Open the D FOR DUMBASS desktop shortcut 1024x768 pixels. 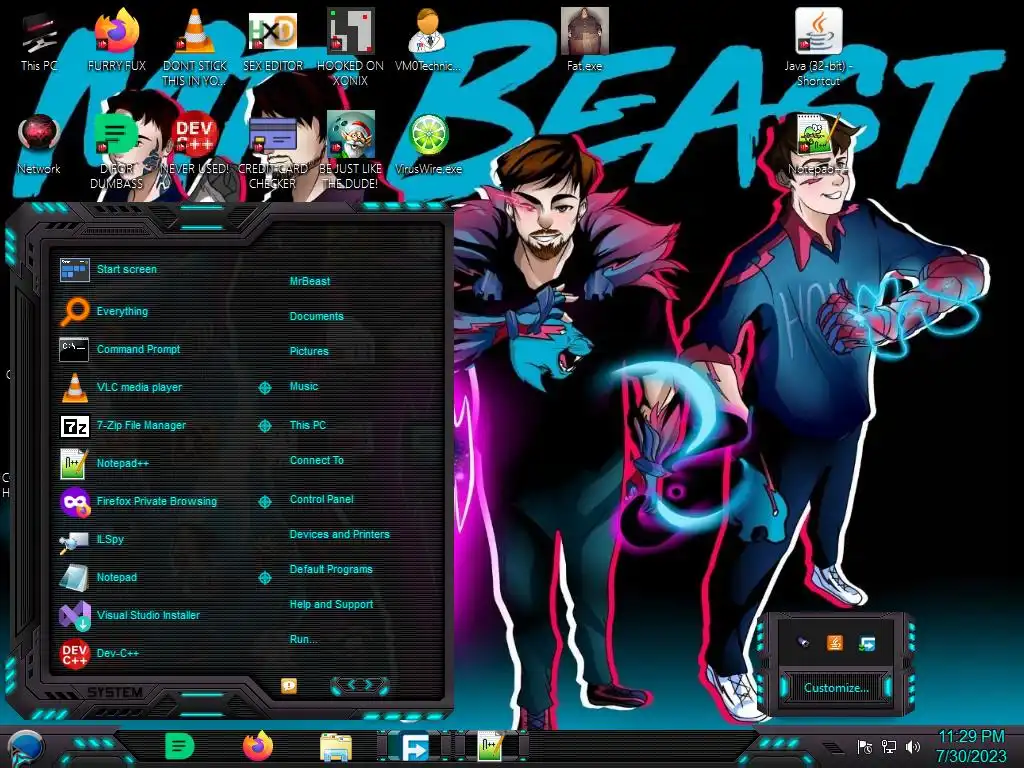[116, 152]
